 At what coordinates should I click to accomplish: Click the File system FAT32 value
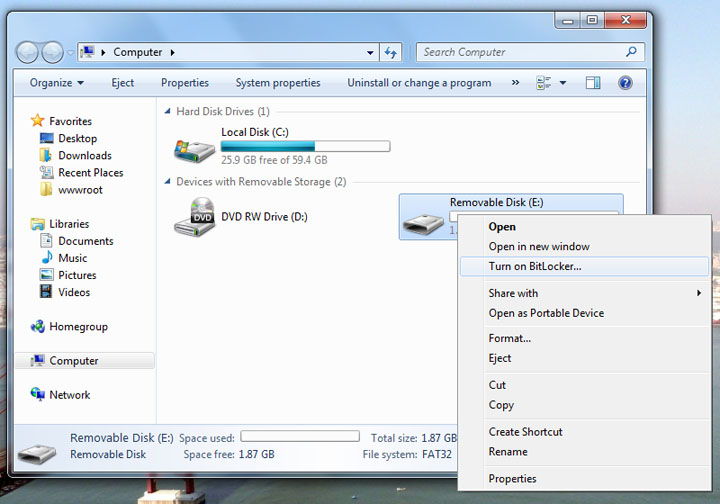(x=437, y=454)
